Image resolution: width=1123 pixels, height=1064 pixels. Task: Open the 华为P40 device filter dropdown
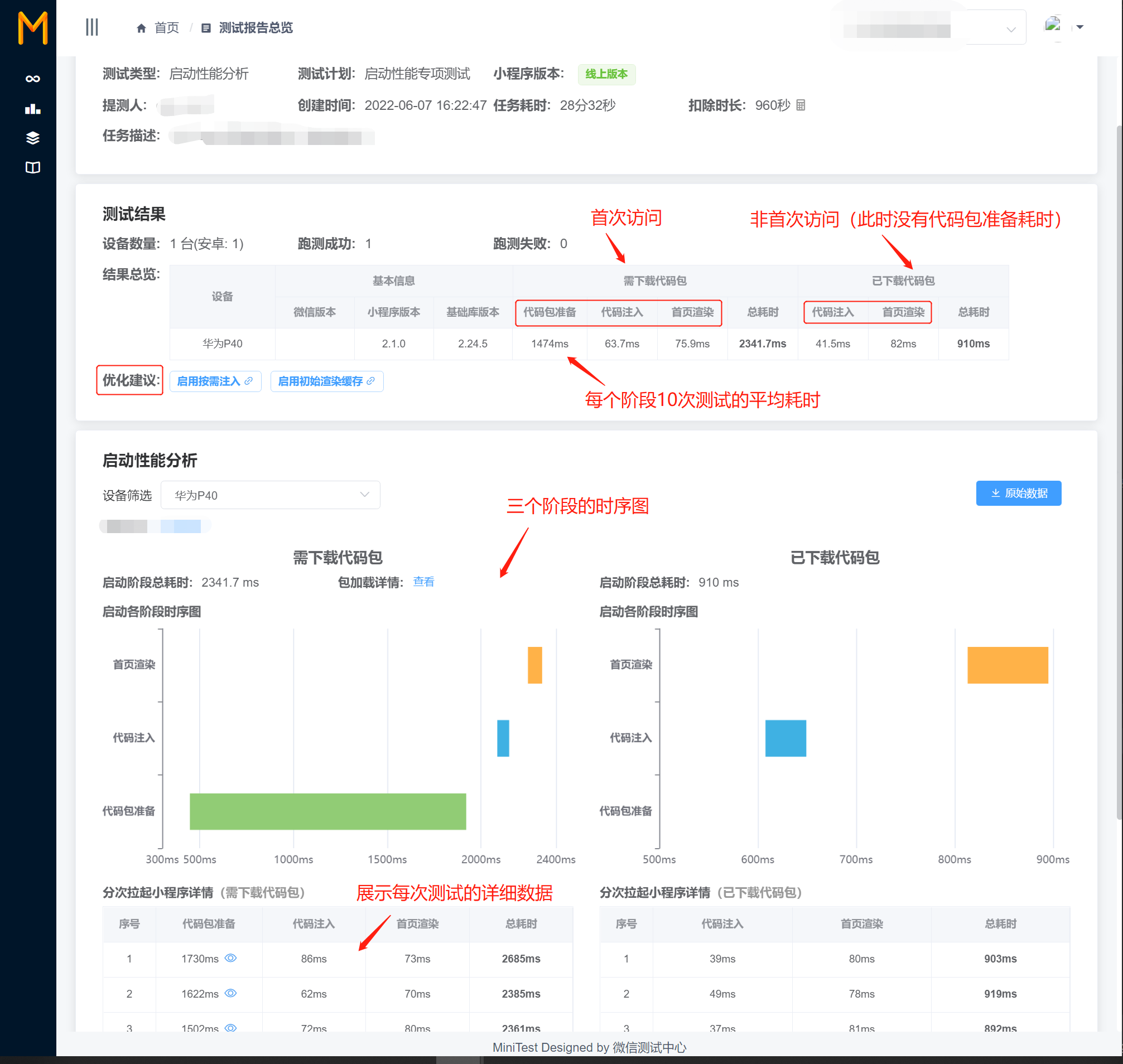coord(270,495)
